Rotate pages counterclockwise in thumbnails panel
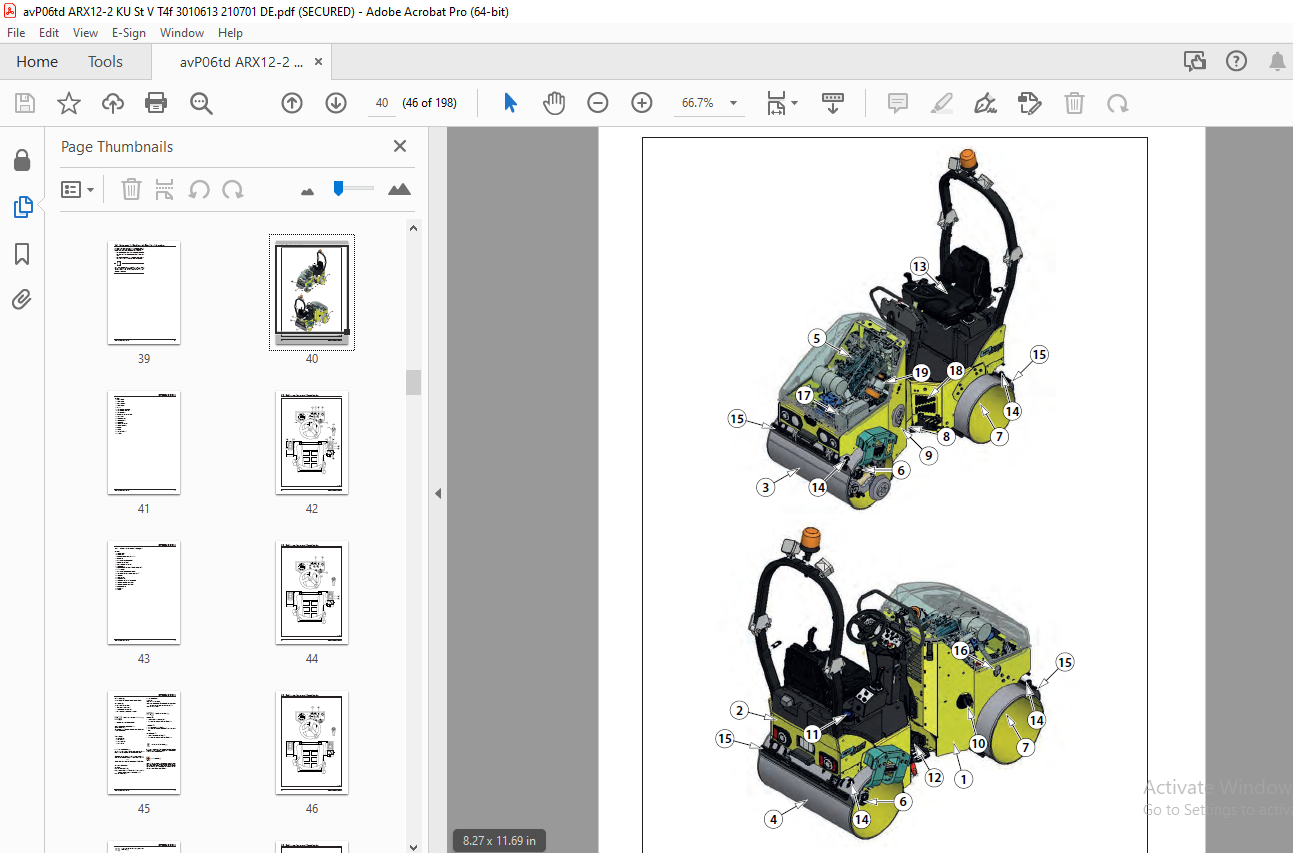Image resolution: width=1293 pixels, height=853 pixels. point(199,189)
